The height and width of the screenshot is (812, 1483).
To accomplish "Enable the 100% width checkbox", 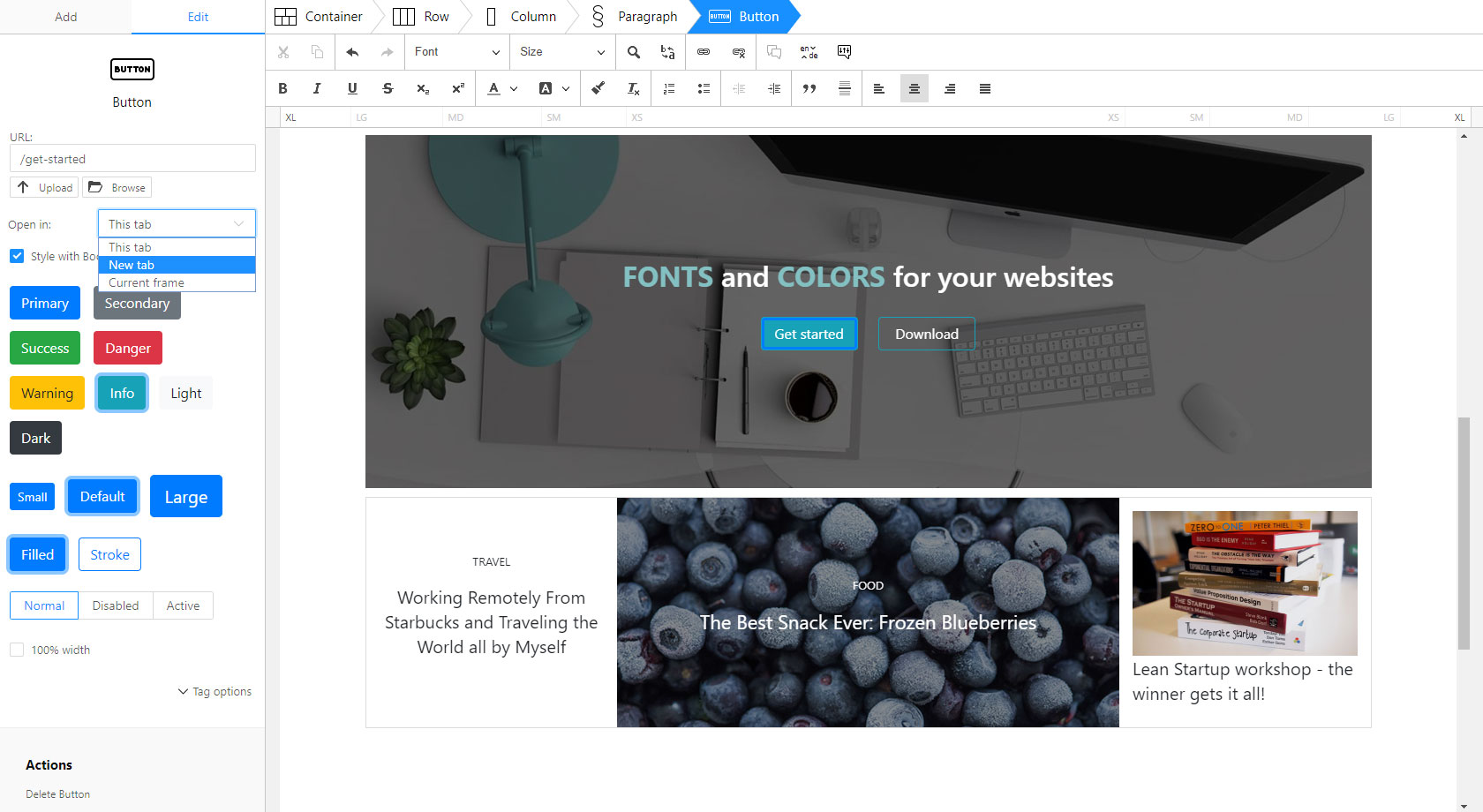I will (x=17, y=650).
